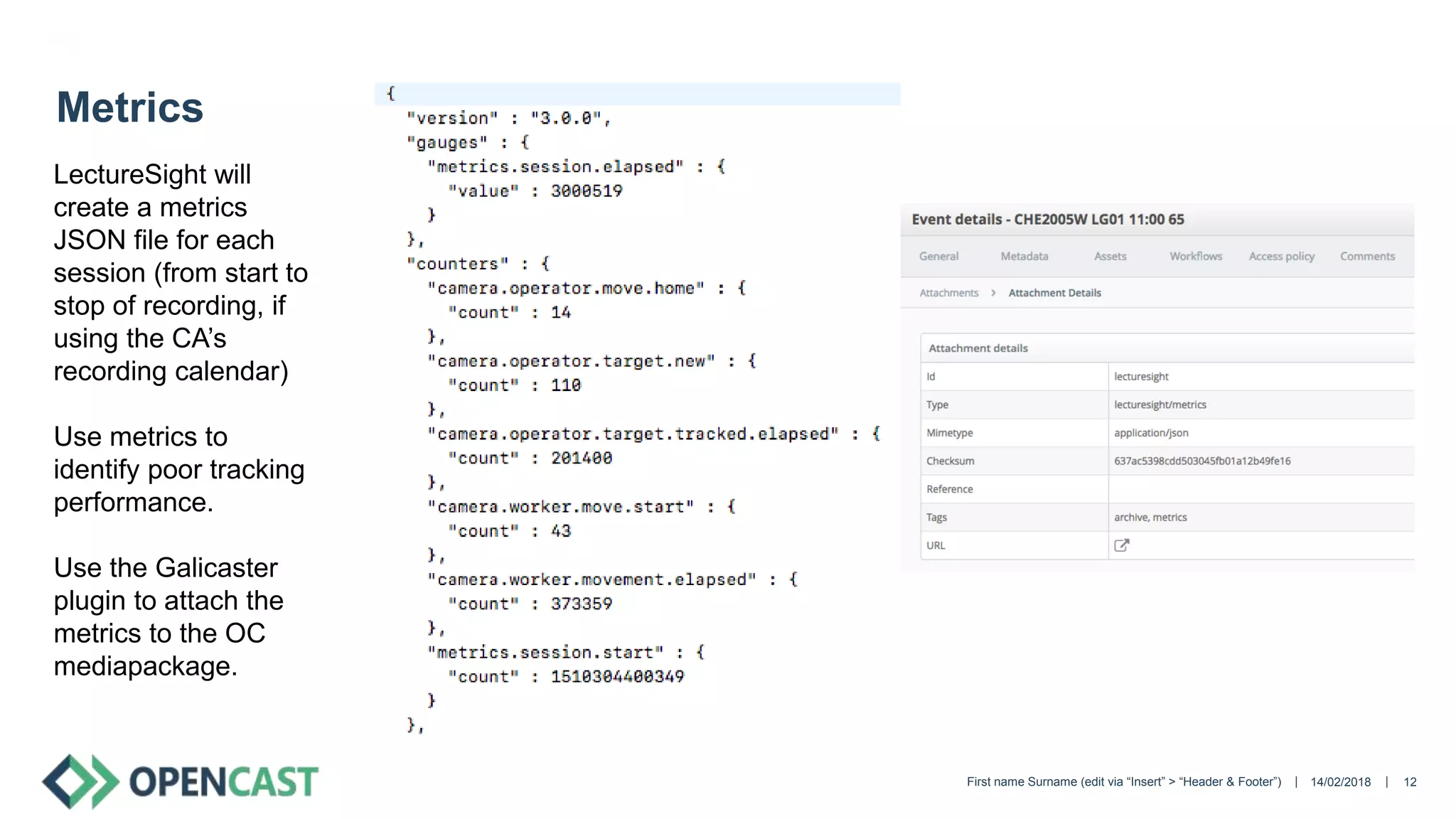
Task: Click the "value" : 3000519 line
Action: pyautogui.click(x=535, y=191)
